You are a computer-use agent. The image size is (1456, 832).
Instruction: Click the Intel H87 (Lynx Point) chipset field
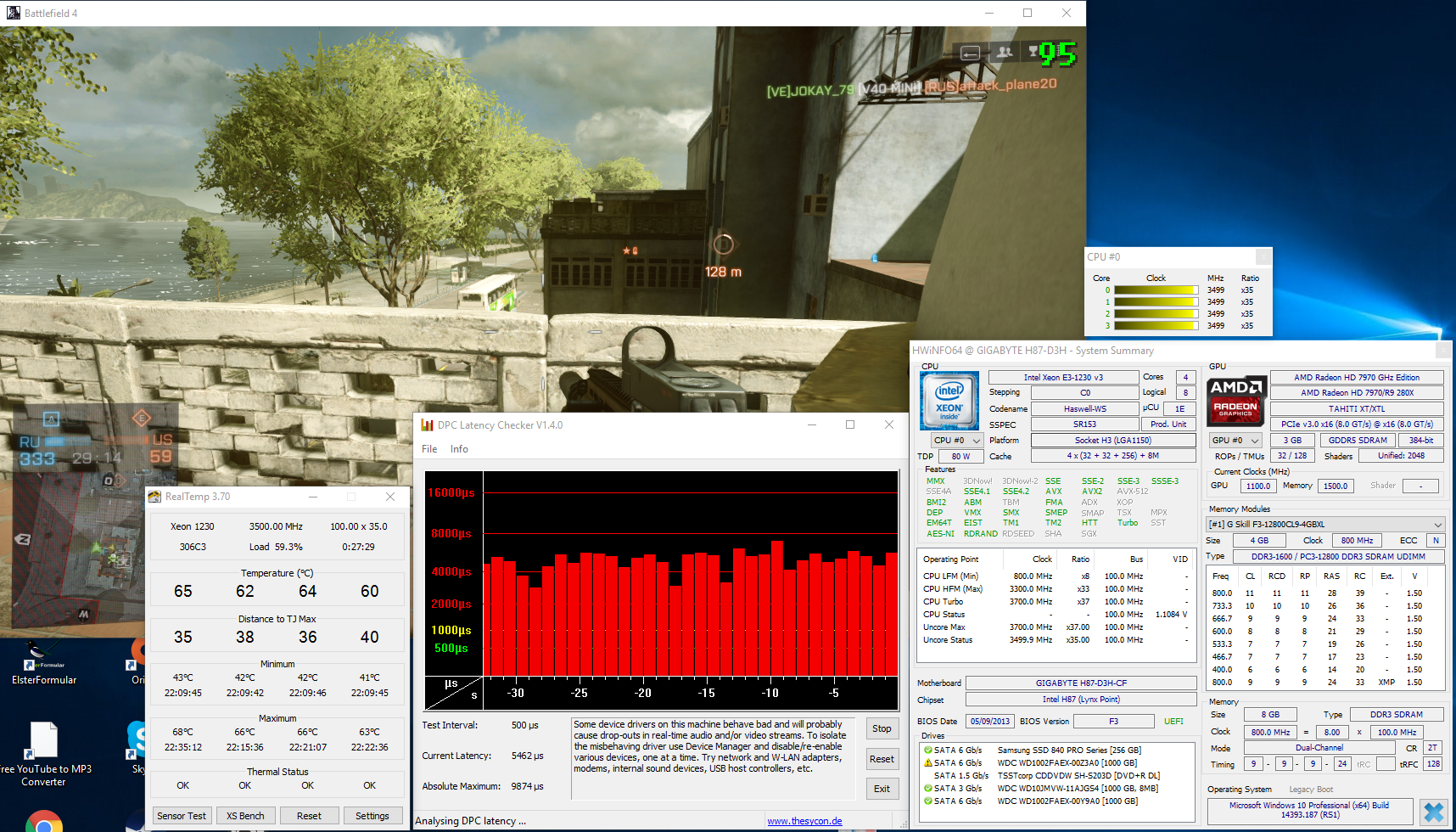pos(1081,700)
